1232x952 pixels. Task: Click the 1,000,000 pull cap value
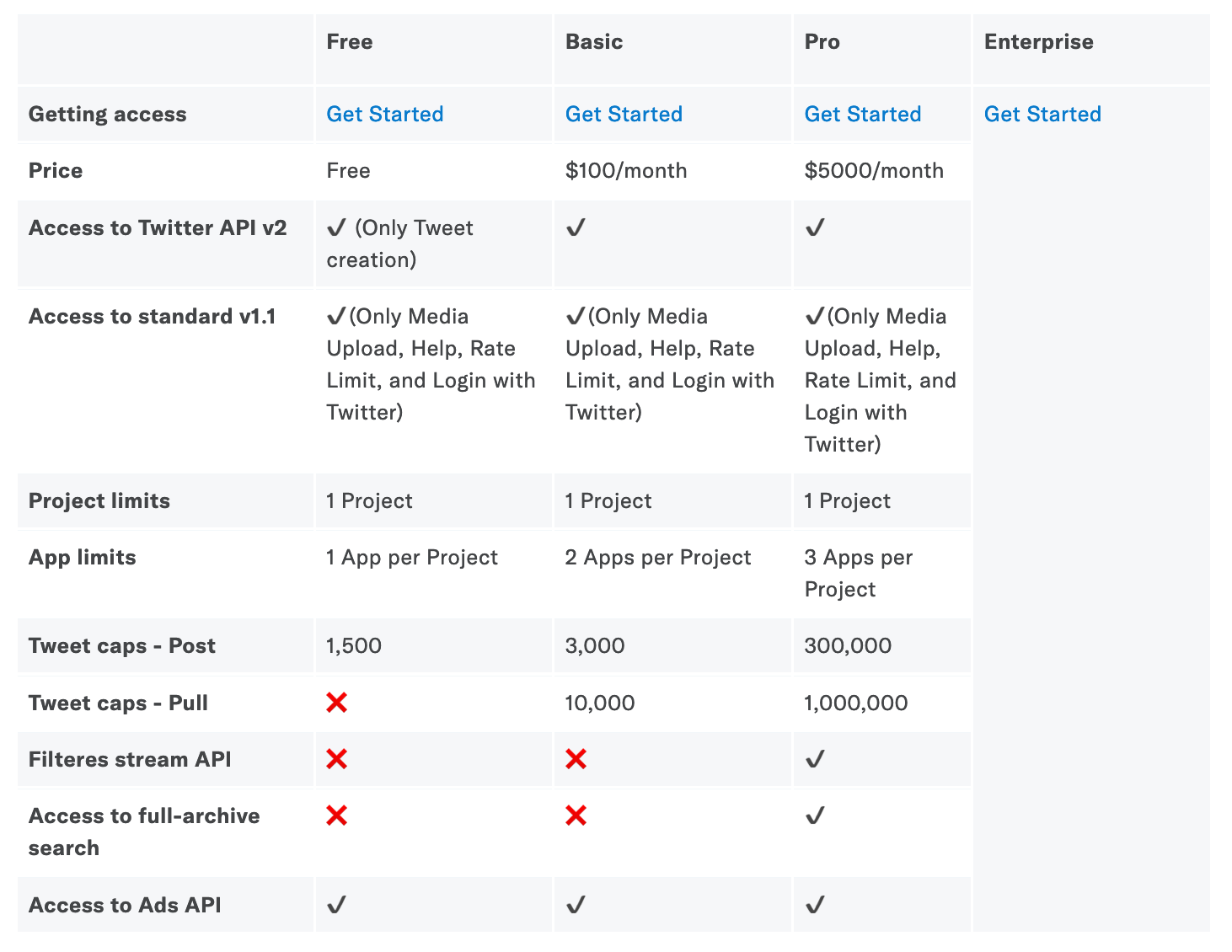coord(856,703)
